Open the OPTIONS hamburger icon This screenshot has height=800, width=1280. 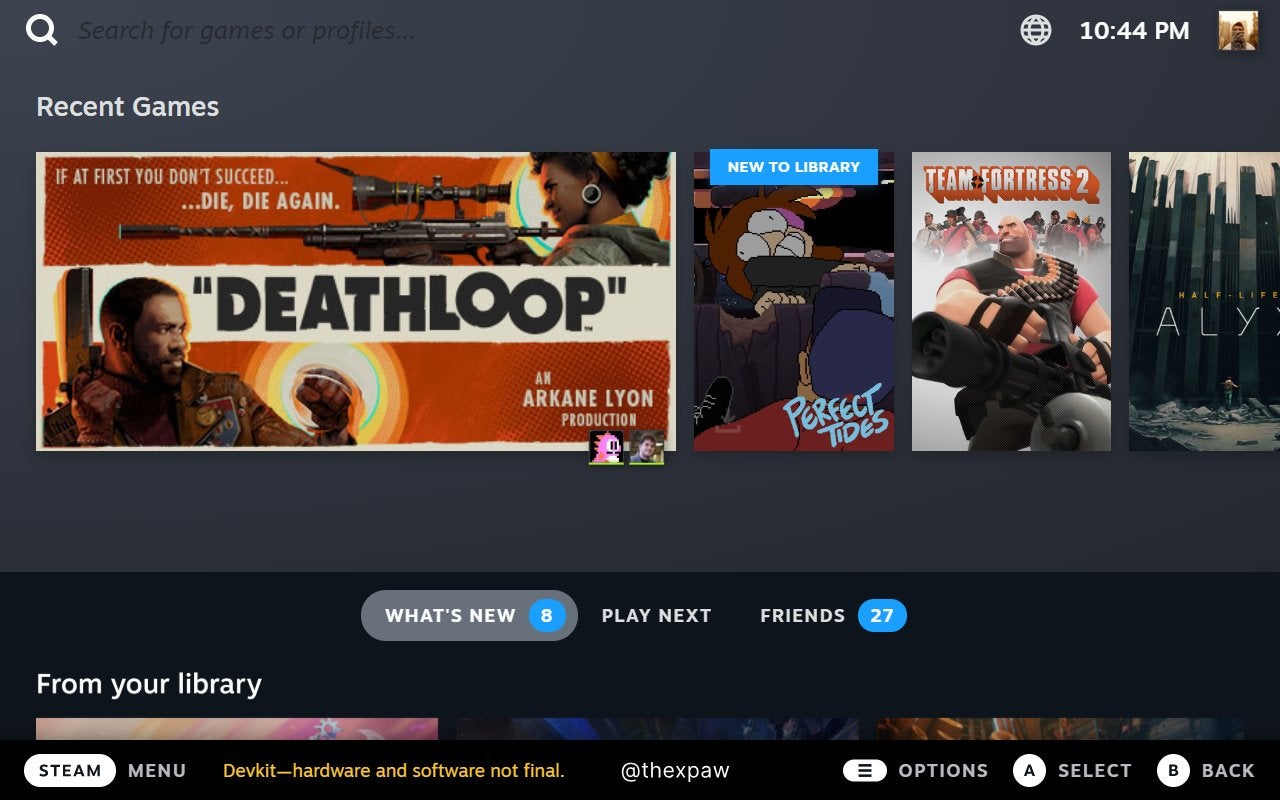865,770
